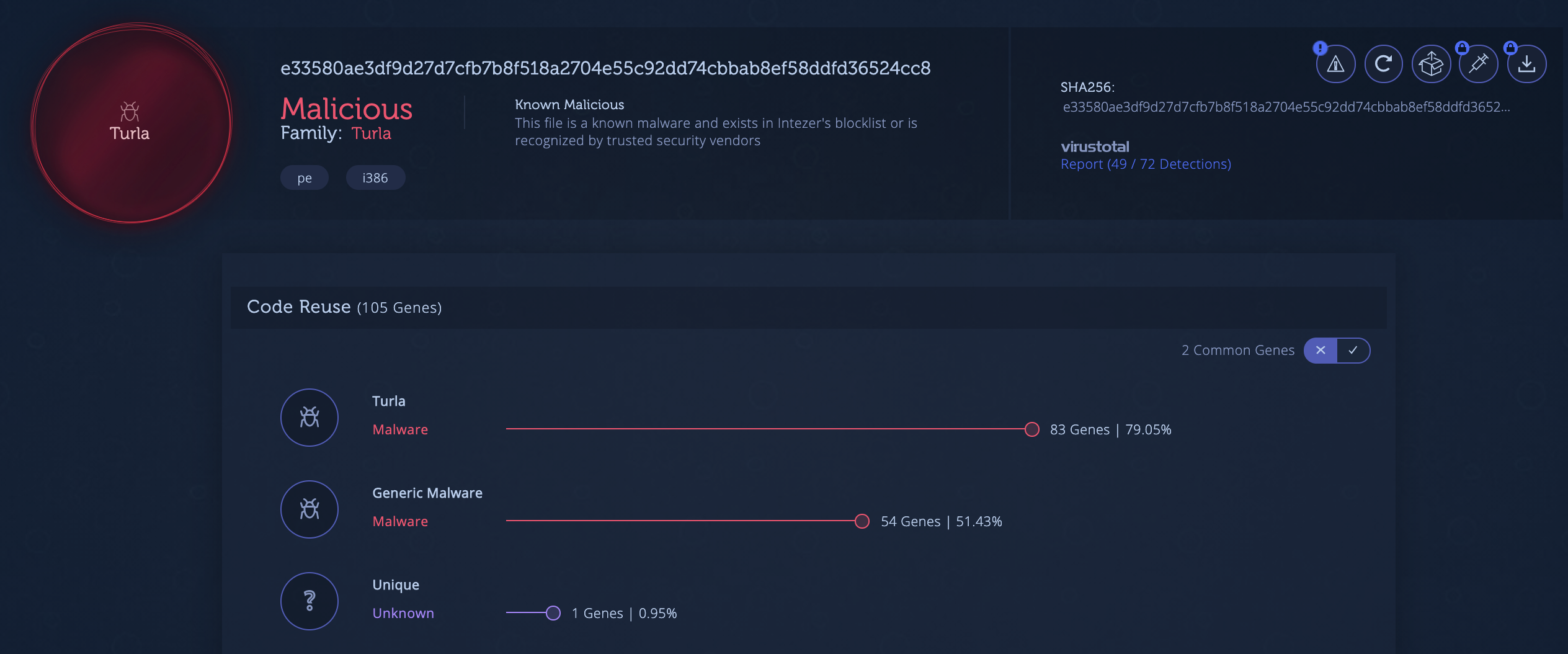Click the large red Turla verdict circle
This screenshot has width=1568, height=654.
pos(131,123)
